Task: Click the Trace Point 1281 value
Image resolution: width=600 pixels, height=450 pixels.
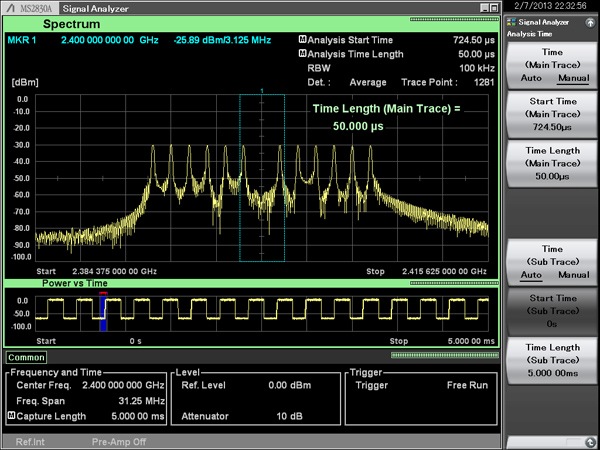Action: (x=484, y=82)
